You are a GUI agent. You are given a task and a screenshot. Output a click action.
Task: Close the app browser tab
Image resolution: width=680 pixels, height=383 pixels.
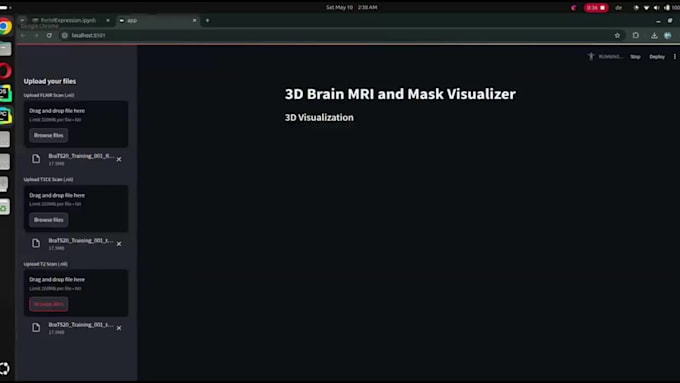(x=194, y=20)
